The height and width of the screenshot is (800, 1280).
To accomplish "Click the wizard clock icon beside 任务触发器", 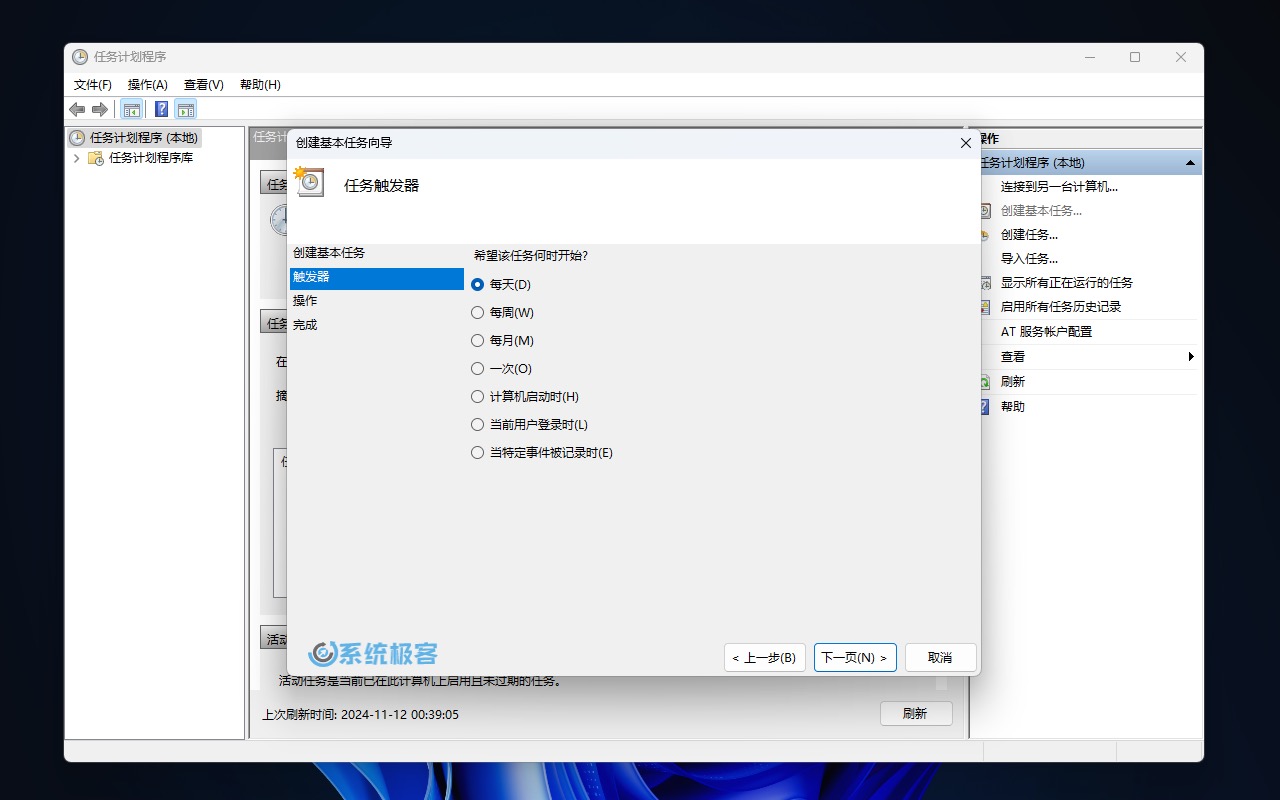I will click(x=310, y=182).
